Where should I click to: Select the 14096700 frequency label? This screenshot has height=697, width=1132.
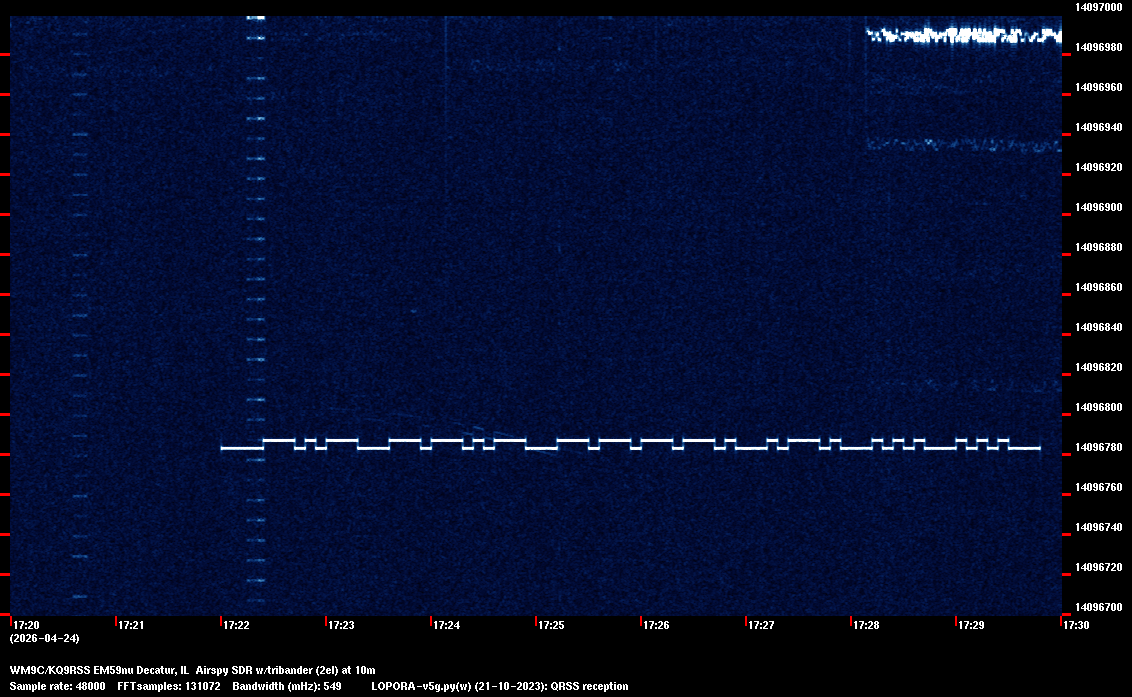click(x=1097, y=607)
